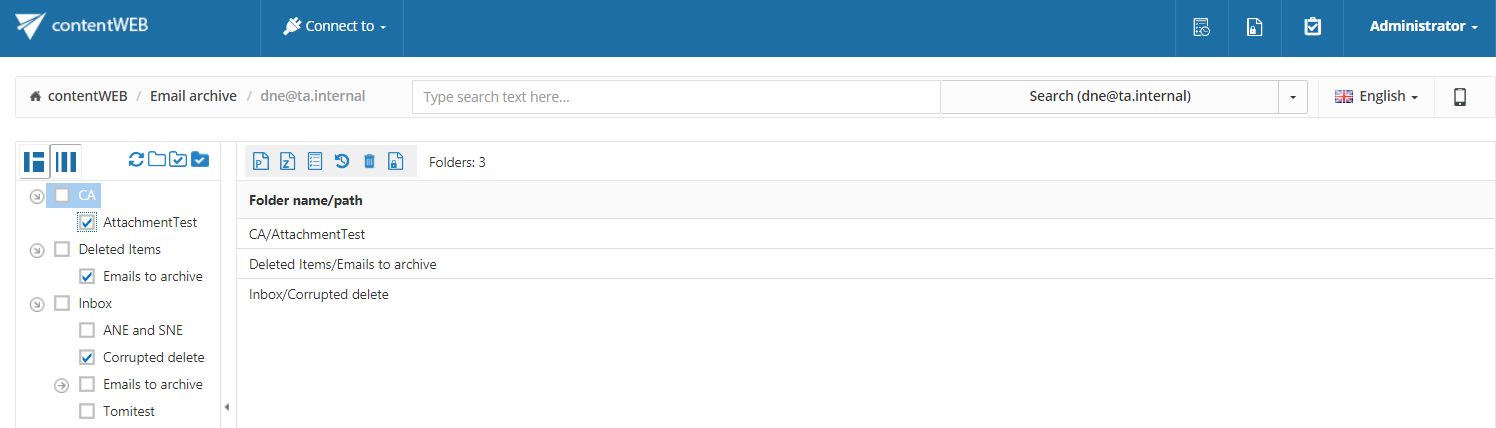This screenshot has height=428, width=1496.
Task: Click the restore history clock icon
Action: pyautogui.click(x=342, y=161)
